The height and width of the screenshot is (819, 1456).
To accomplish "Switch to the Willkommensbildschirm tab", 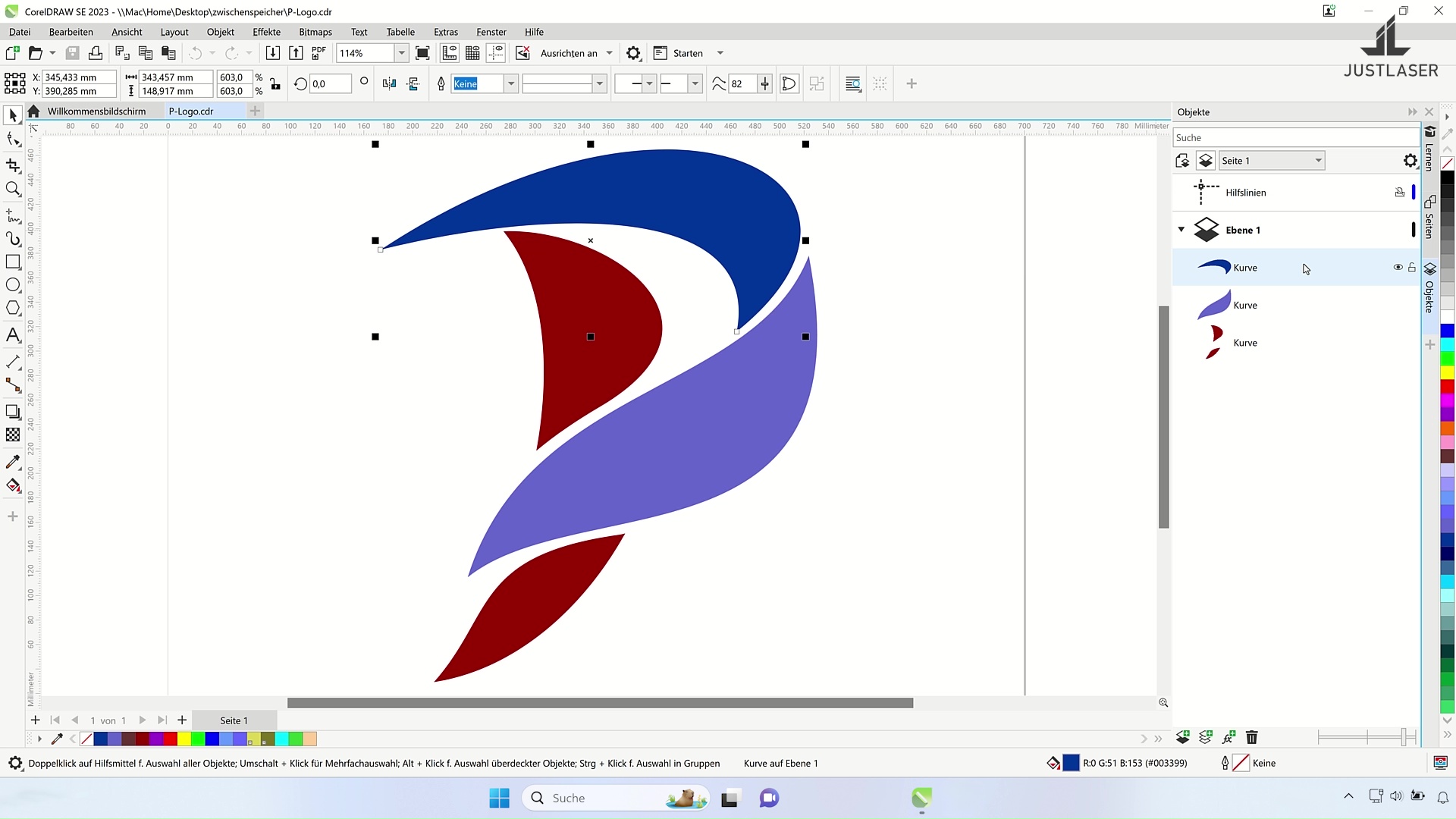I will pyautogui.click(x=96, y=111).
